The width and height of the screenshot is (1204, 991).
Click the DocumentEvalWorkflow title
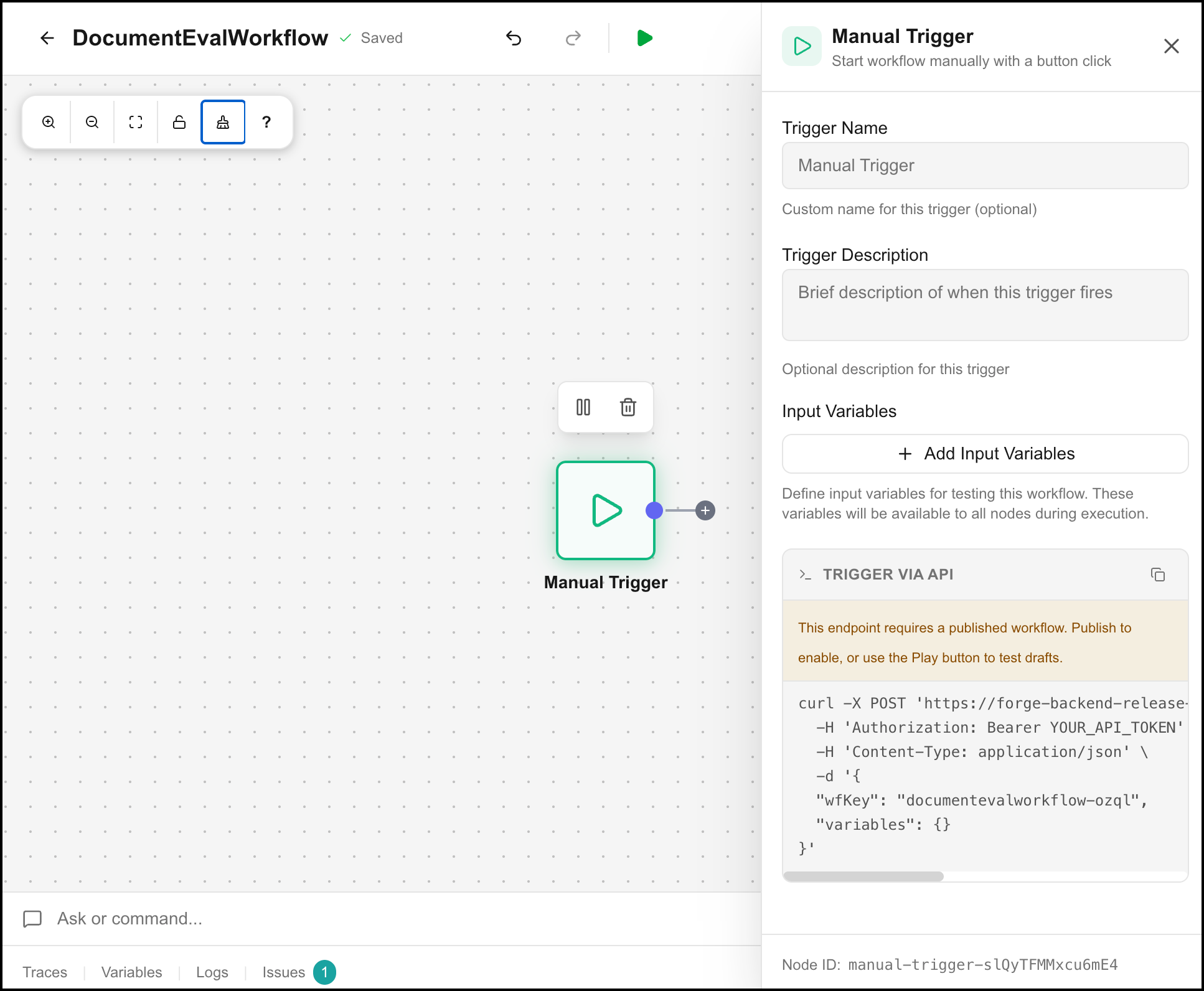click(x=200, y=38)
